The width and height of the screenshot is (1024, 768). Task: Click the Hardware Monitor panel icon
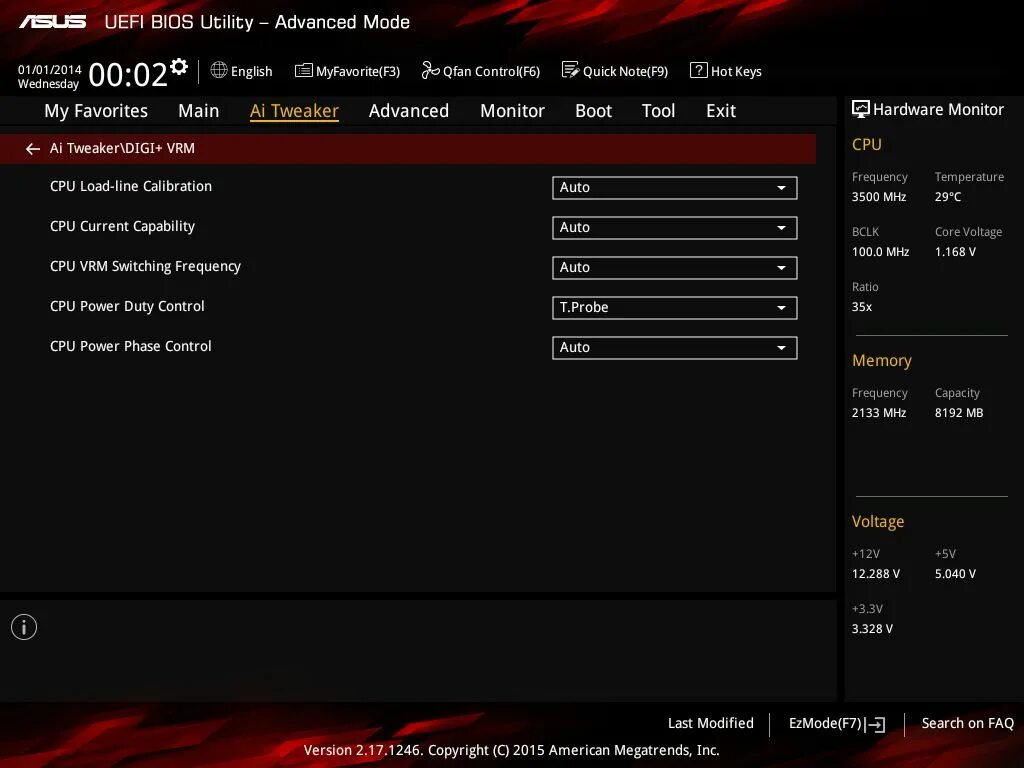860,109
